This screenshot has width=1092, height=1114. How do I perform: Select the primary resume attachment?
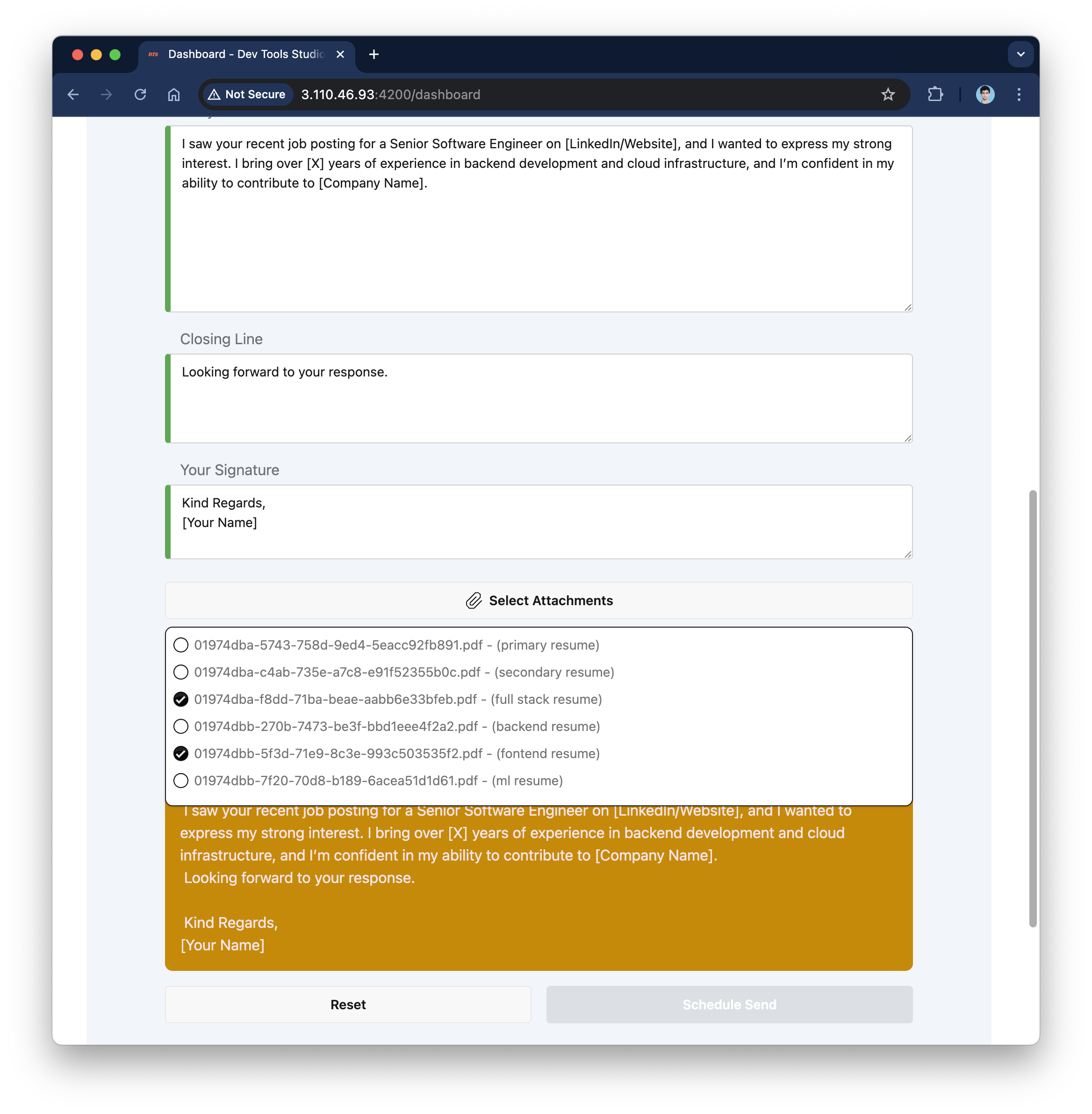tap(180, 645)
